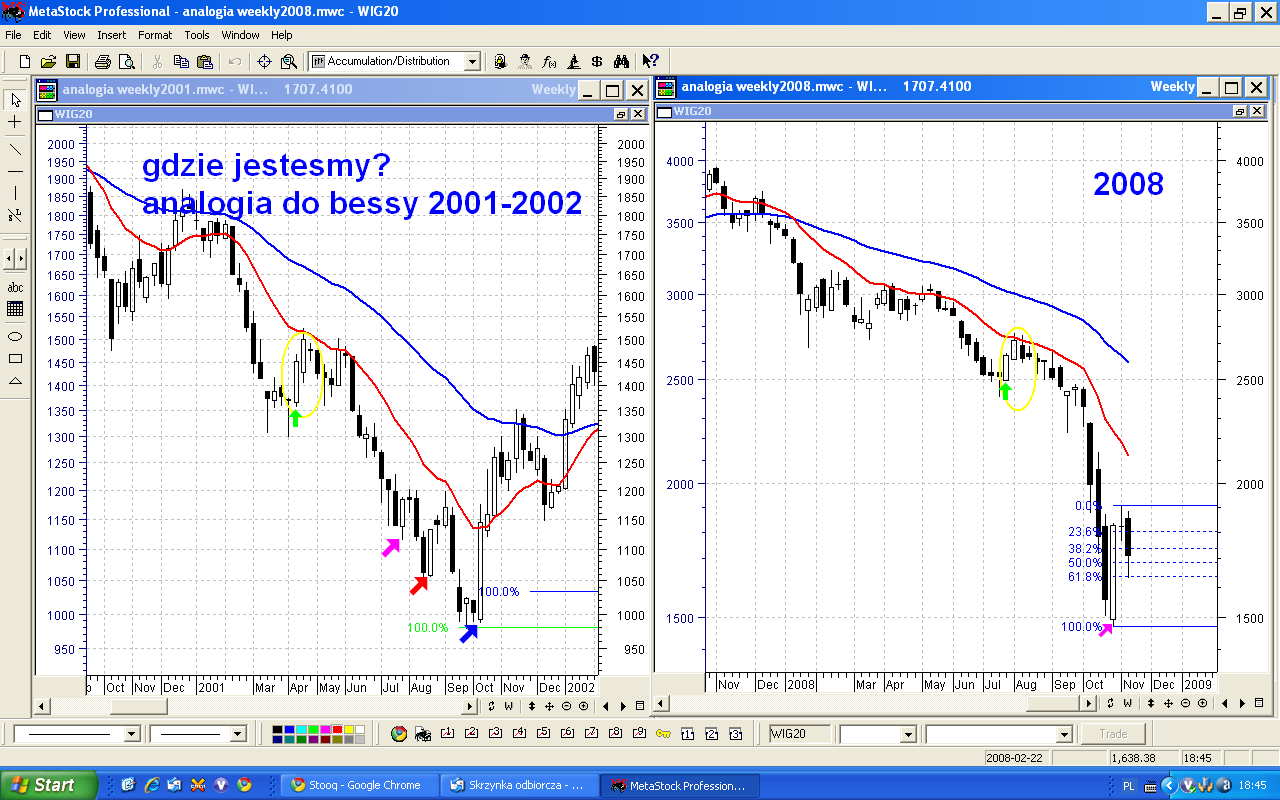Select the vertical line tool

tap(15, 194)
